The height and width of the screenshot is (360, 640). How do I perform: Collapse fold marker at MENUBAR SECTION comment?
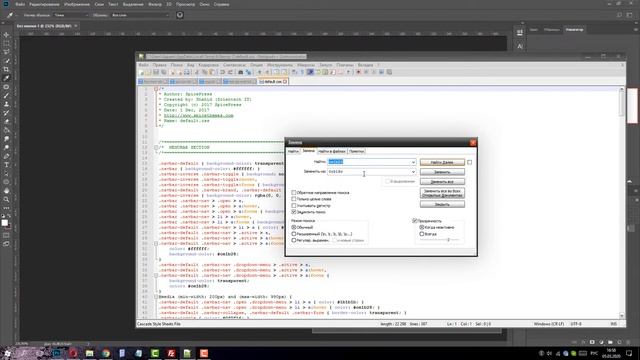[156, 147]
